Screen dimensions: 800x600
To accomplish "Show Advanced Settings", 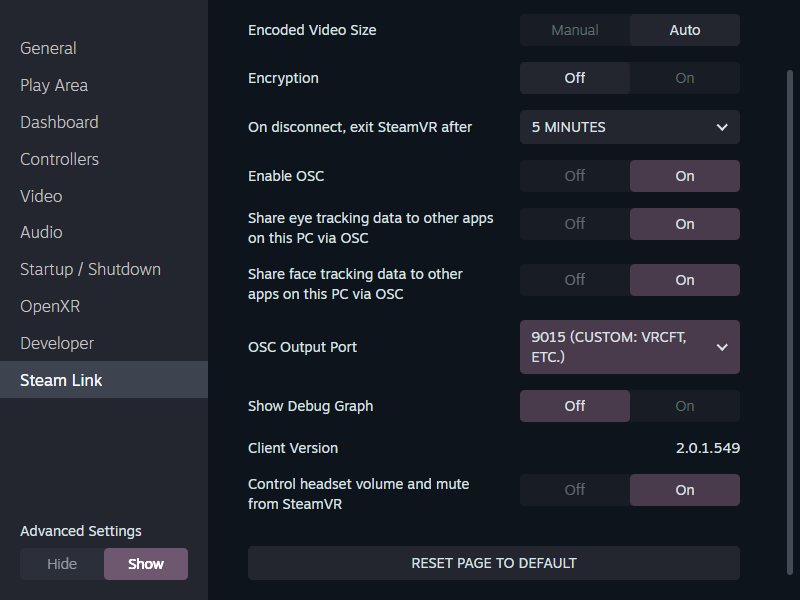I will (x=146, y=564).
